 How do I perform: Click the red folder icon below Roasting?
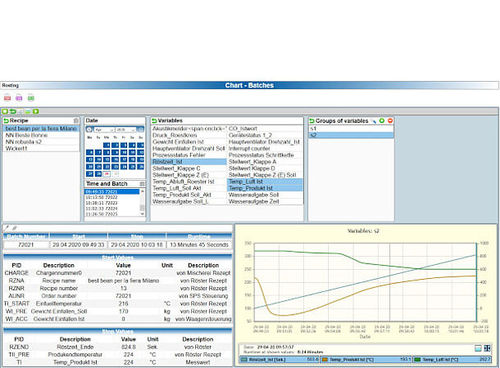point(7,98)
